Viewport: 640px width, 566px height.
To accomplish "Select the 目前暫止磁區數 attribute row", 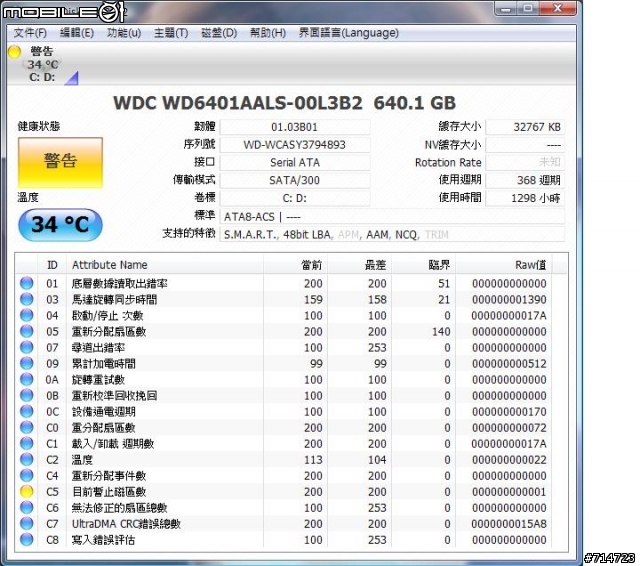I will pyautogui.click(x=286, y=492).
